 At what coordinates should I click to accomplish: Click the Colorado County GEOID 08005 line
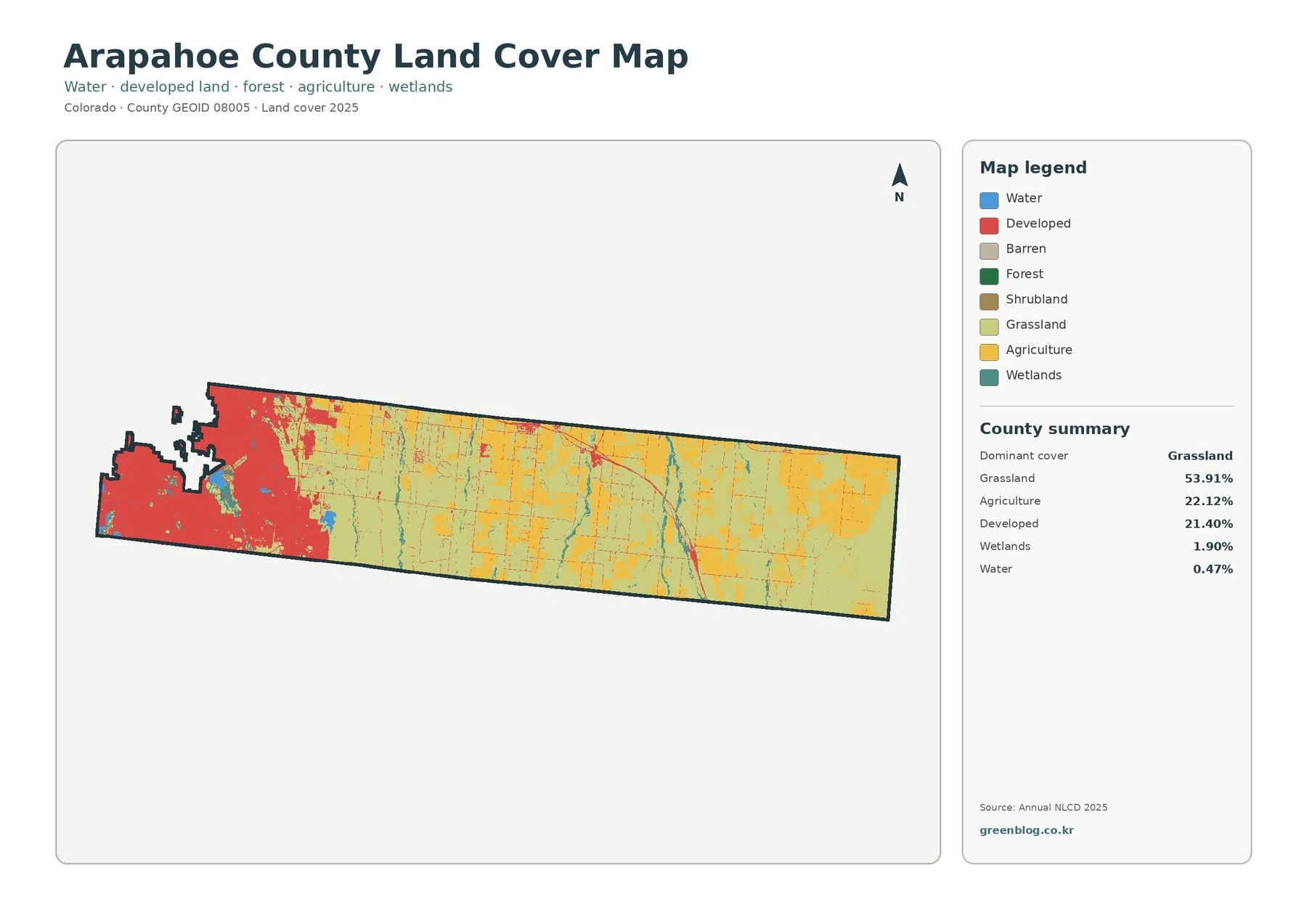pyautogui.click(x=211, y=108)
